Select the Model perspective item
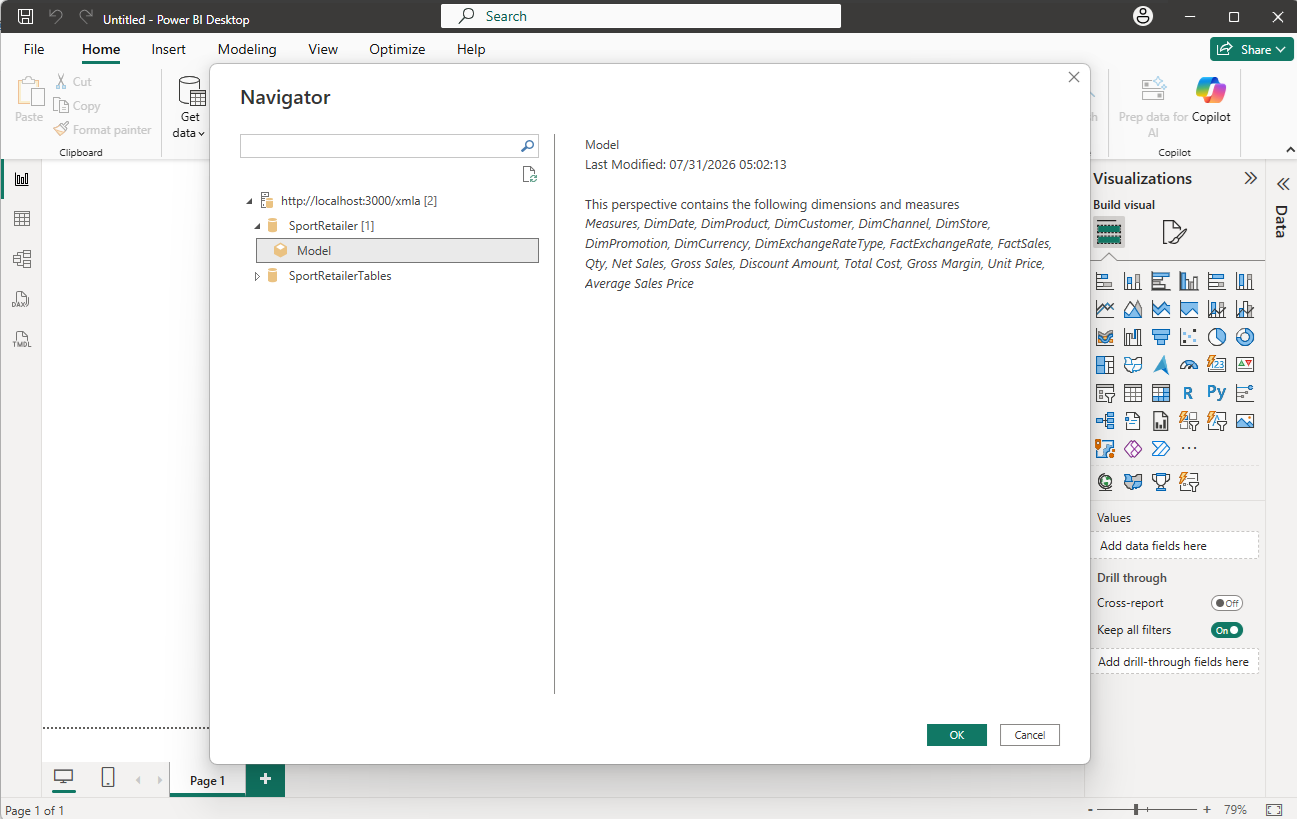This screenshot has width=1297, height=819. (397, 251)
